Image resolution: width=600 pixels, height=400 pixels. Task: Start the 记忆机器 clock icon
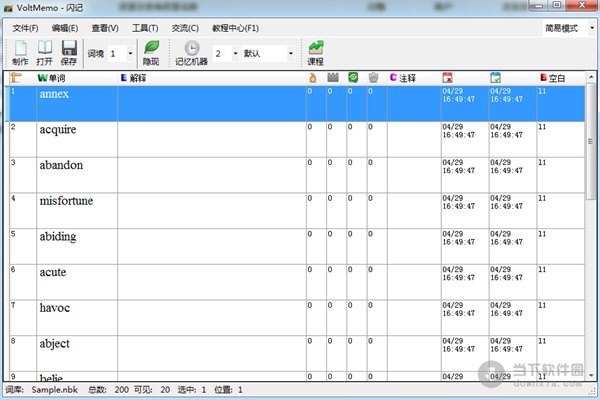191,53
